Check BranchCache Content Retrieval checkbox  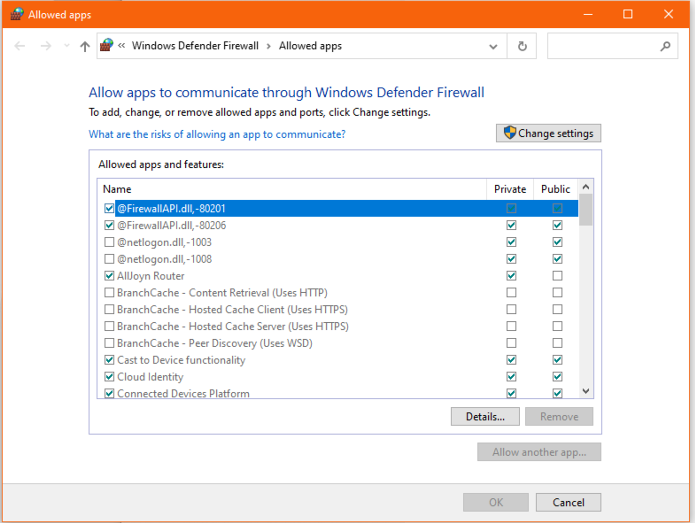coord(109,293)
